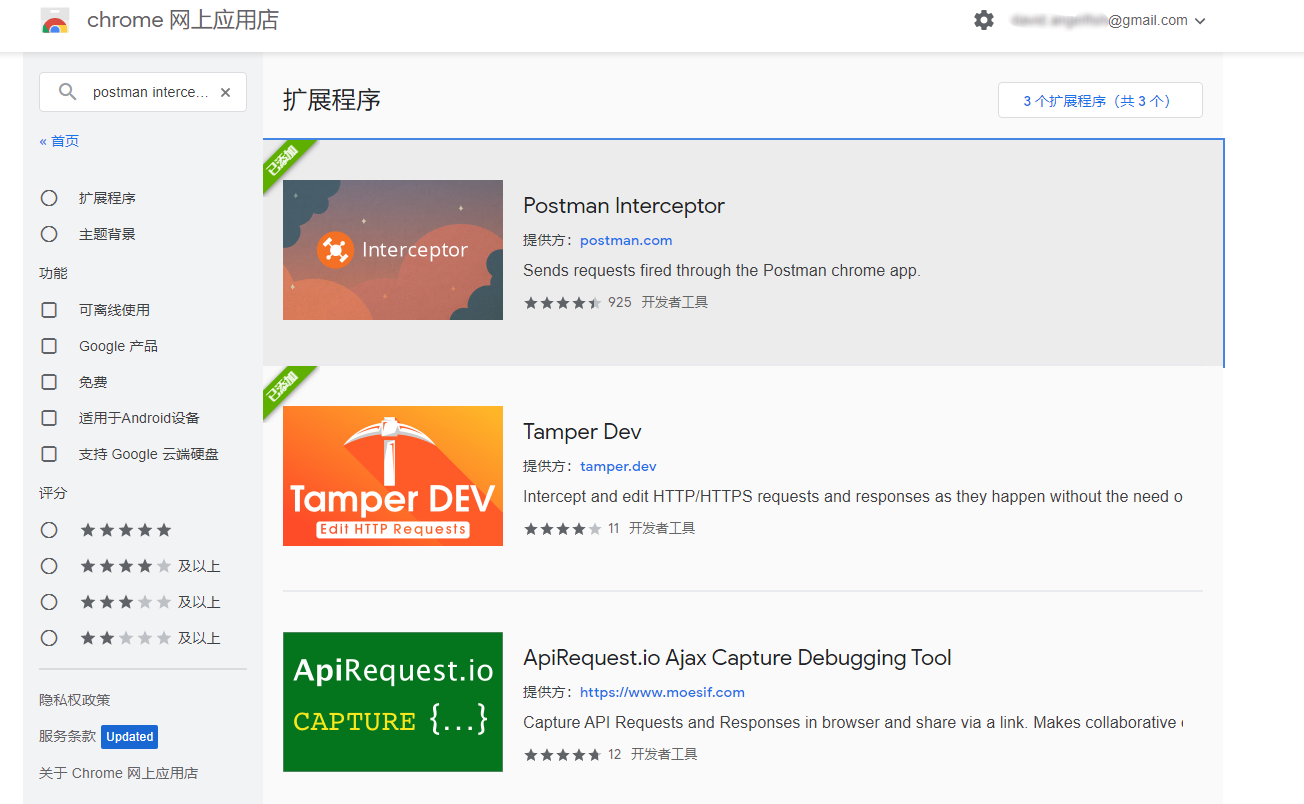Open the postman.com provider link

[626, 240]
